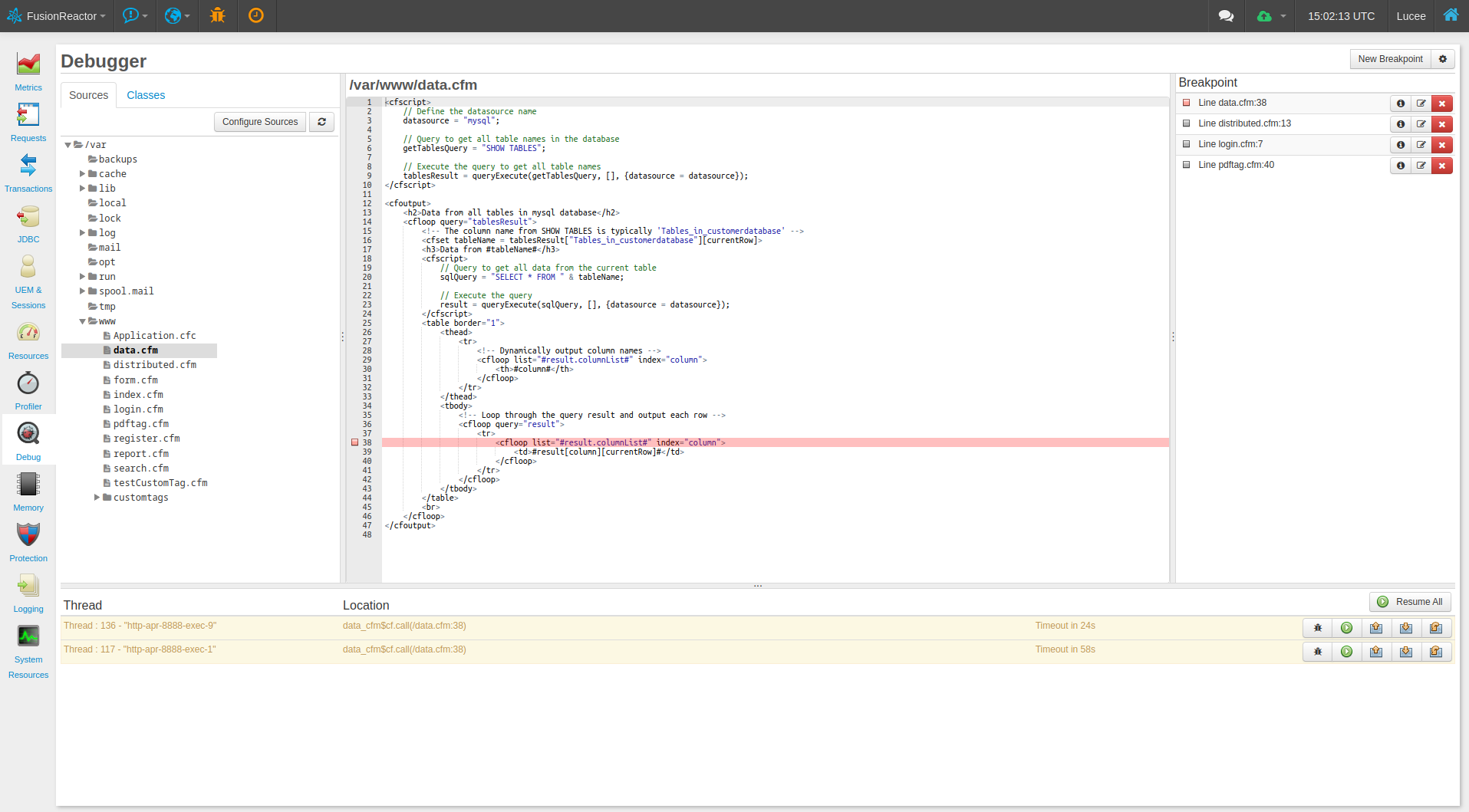Delete the pdftag.cfm:40 breakpoint
This screenshot has width=1469, height=812.
coord(1442,166)
